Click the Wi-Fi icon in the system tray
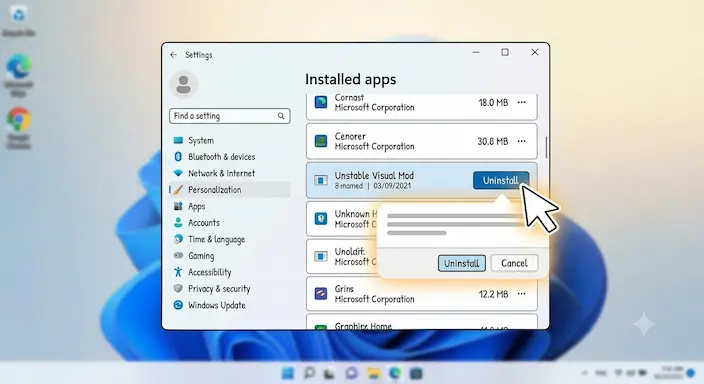The image size is (704, 384). 619,373
